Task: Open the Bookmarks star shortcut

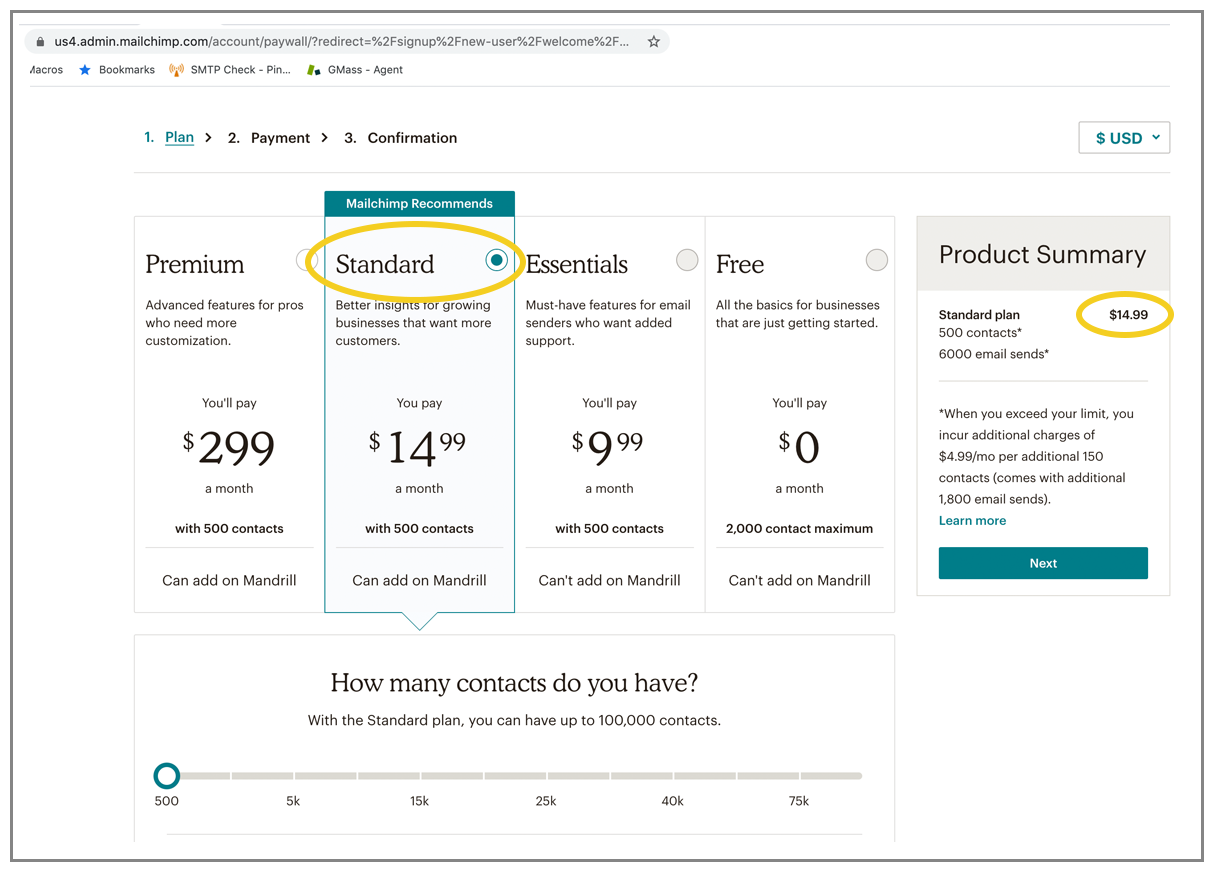Action: 85,70
